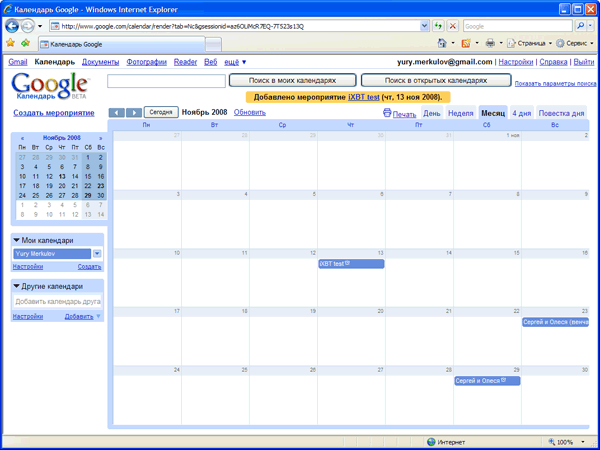Screen dimensions: 600x450
Task: Click the magnifier search icon
Action: point(580,26)
